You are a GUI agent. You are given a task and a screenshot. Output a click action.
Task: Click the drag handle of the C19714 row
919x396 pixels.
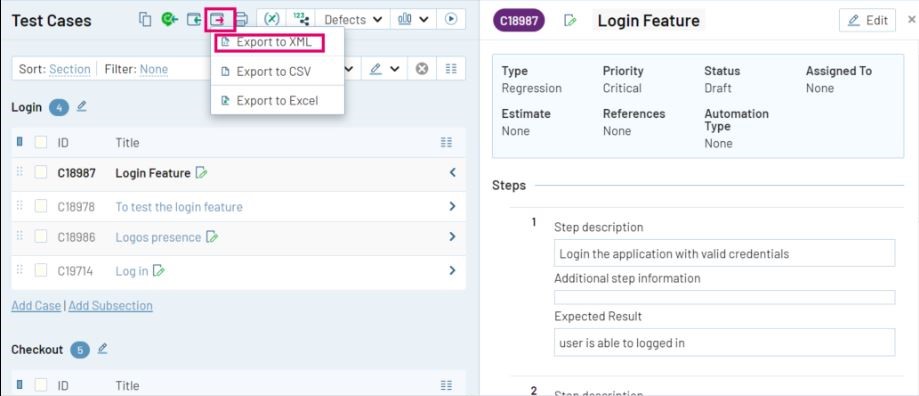pyautogui.click(x=19, y=269)
